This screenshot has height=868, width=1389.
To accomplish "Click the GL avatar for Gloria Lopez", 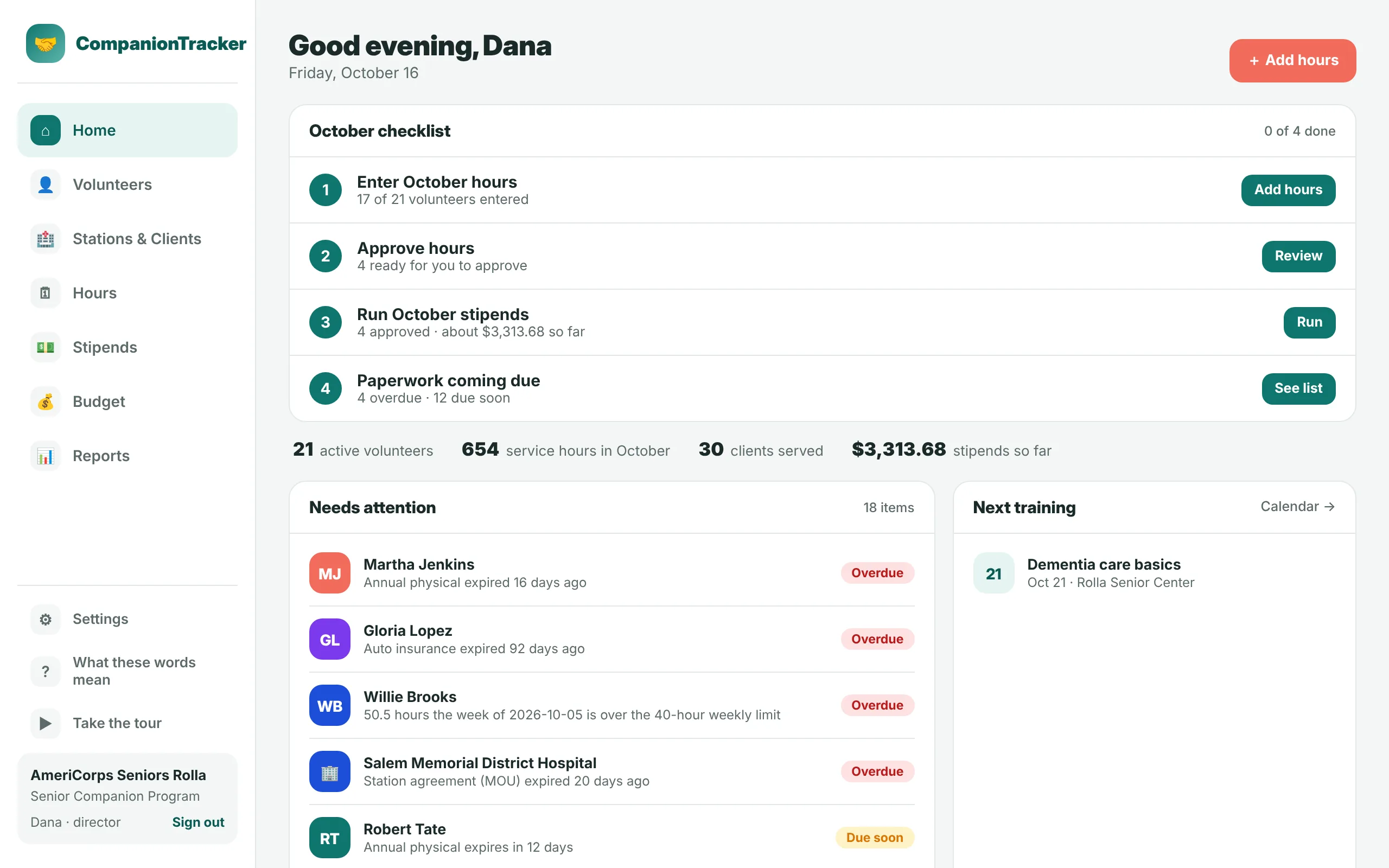I will (x=329, y=639).
